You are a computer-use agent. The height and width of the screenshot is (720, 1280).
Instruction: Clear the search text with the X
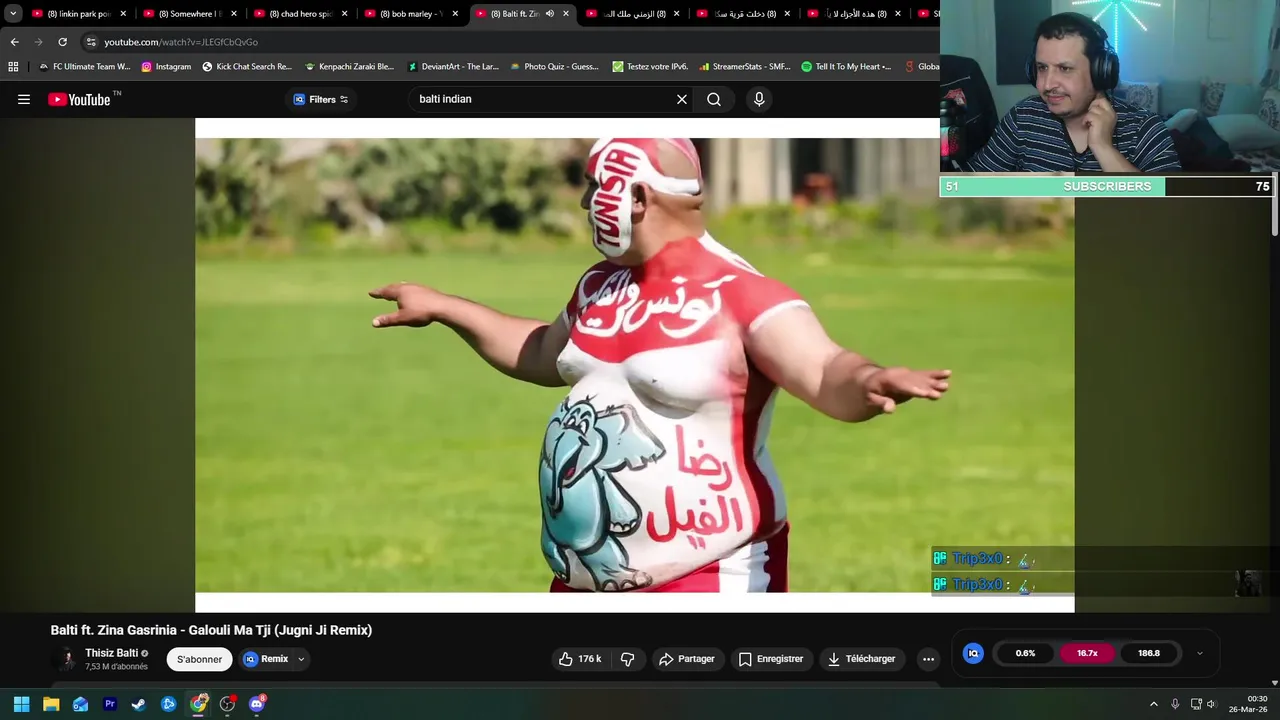tap(682, 99)
